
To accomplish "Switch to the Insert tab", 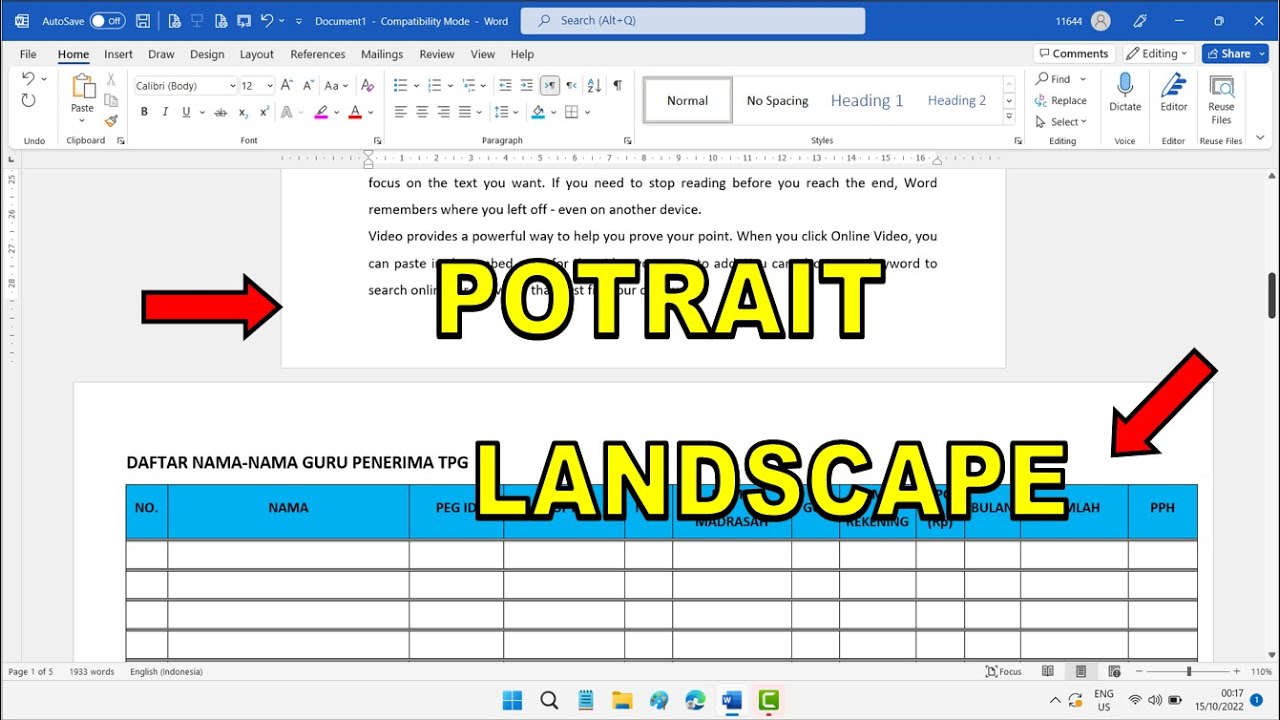I will (x=118, y=54).
